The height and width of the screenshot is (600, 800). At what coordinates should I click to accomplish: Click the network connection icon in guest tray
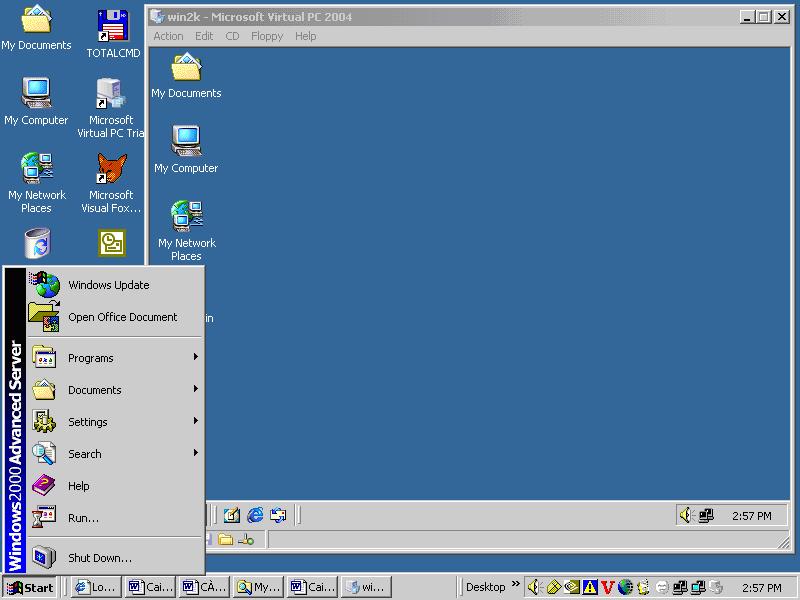[x=708, y=516]
